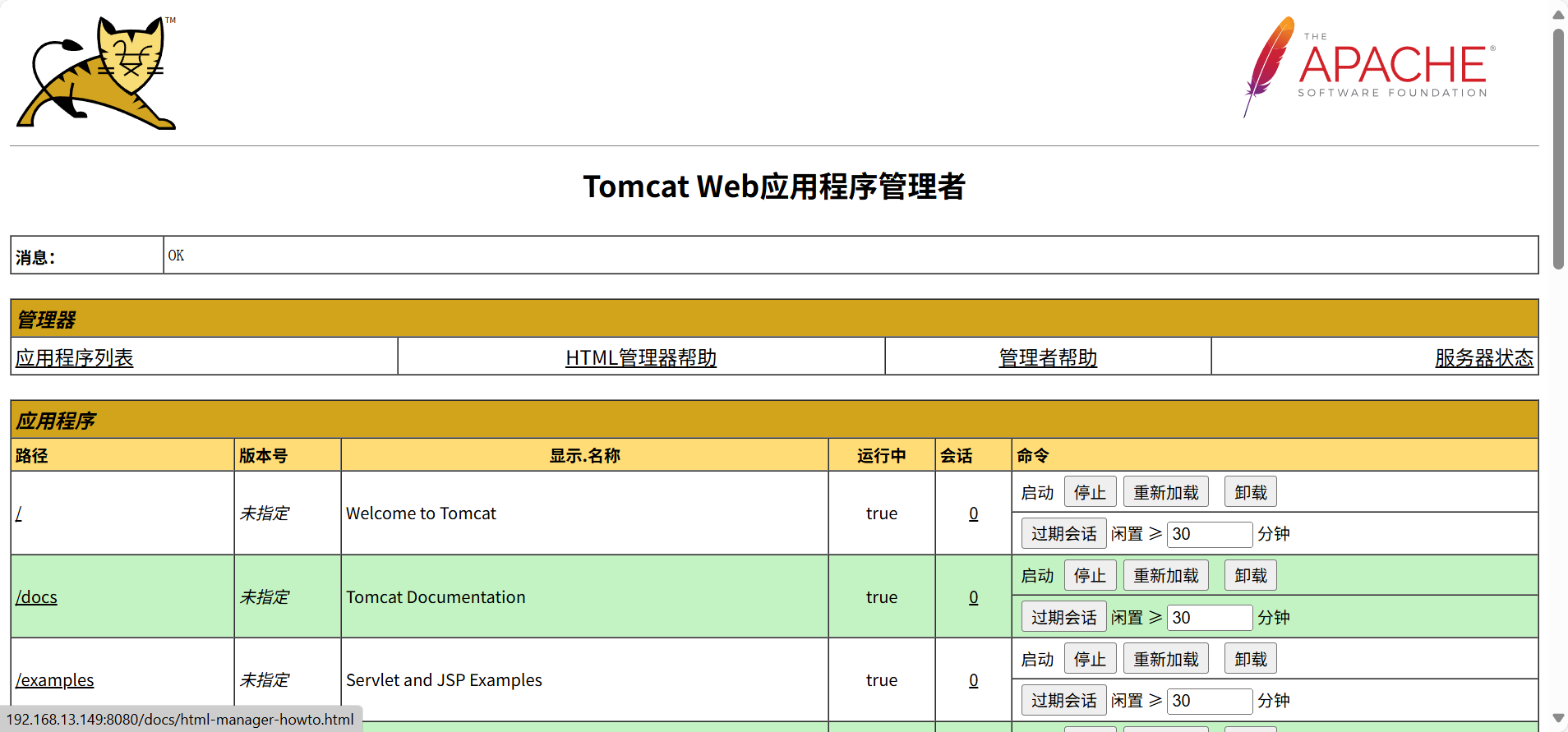Open the root path / link
Screen dimensions: 1568x732
click(x=19, y=513)
